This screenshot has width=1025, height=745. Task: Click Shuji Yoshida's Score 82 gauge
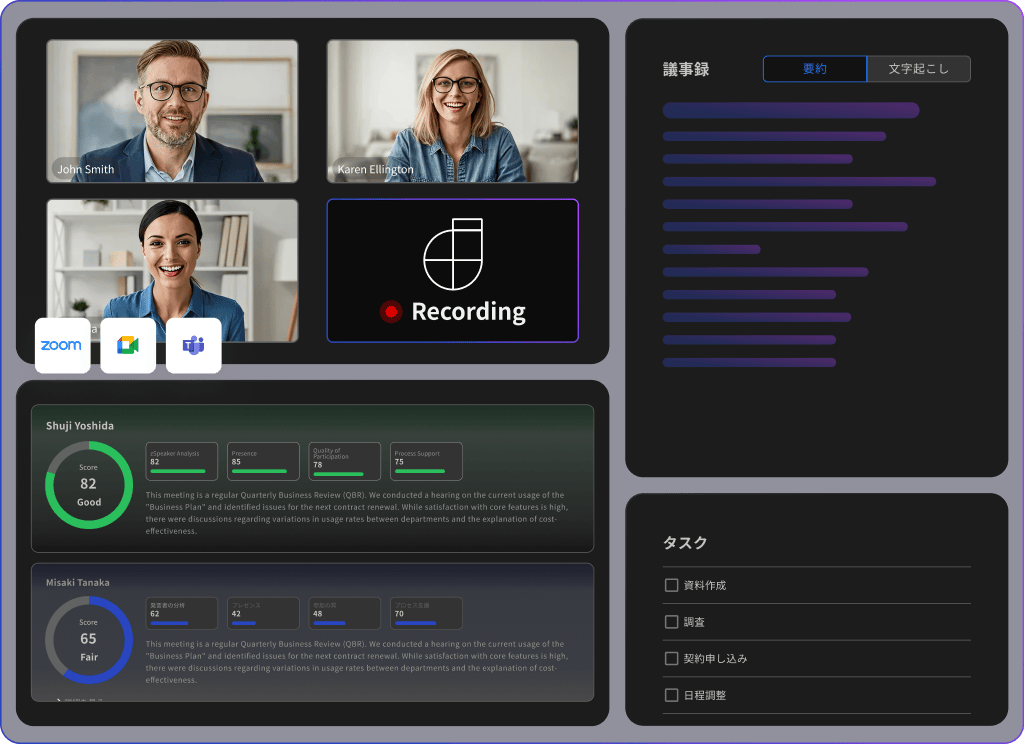pos(88,484)
